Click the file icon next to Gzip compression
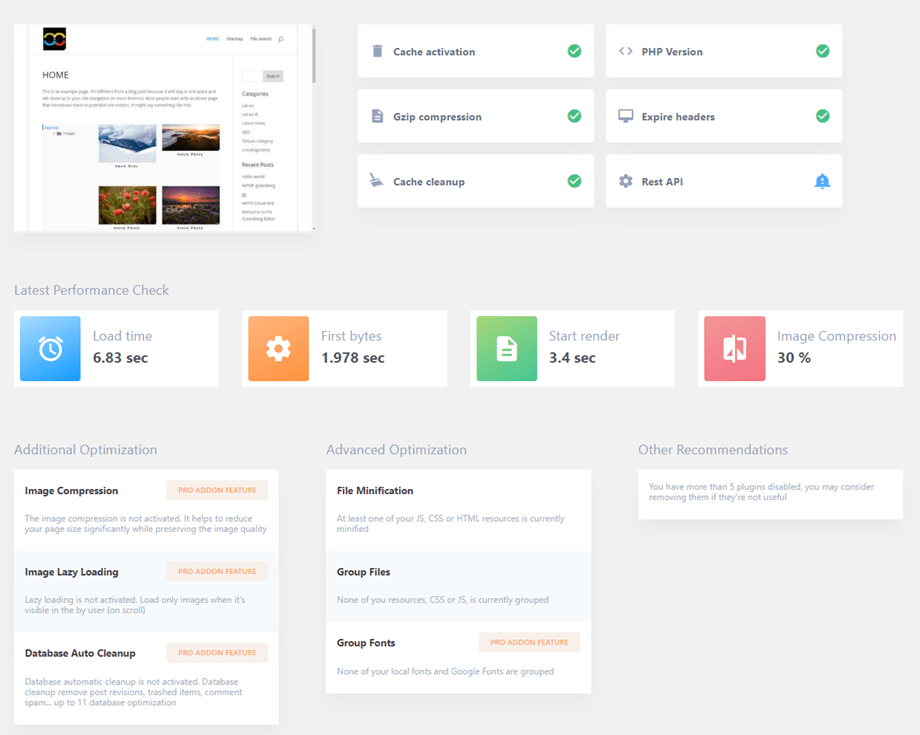The image size is (920, 735). [377, 116]
